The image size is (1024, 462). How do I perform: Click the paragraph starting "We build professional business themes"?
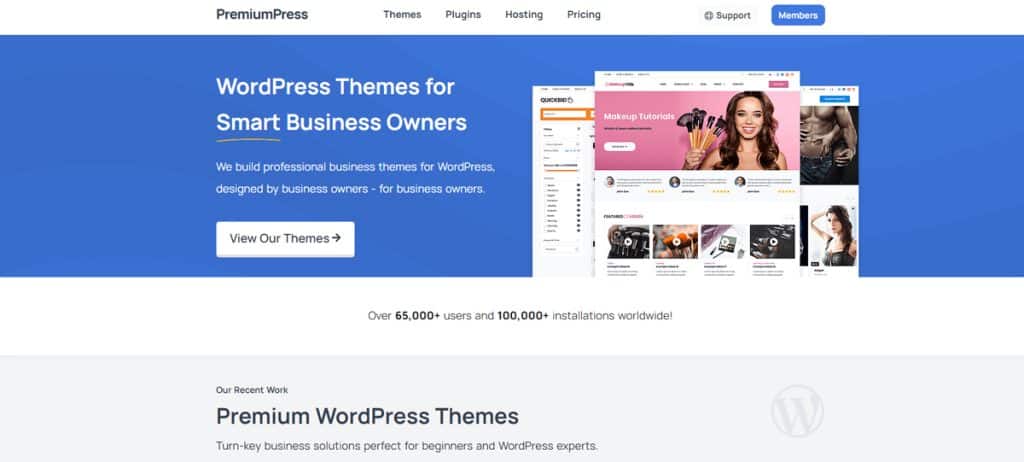(x=355, y=178)
